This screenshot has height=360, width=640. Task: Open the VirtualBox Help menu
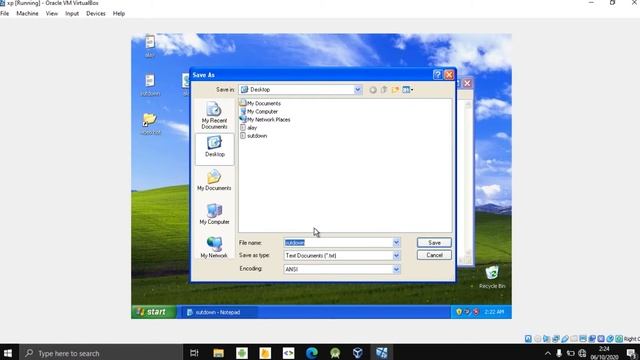click(x=119, y=13)
